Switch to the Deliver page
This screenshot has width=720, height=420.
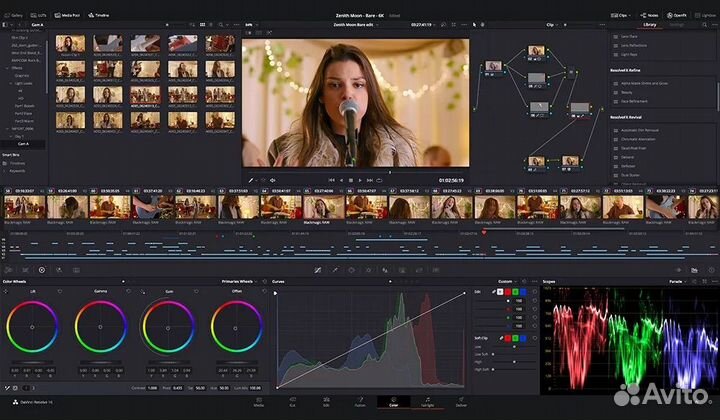(x=461, y=403)
